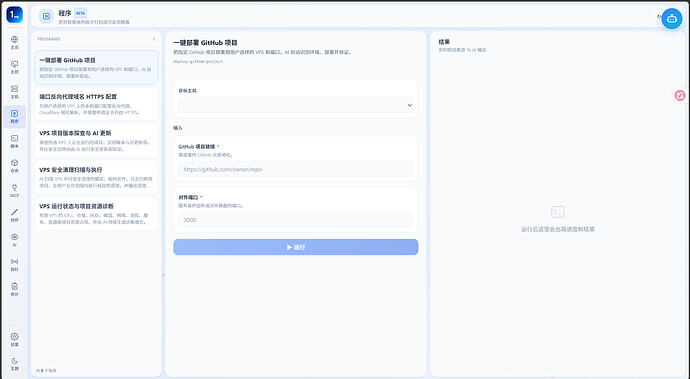Click the blue 运行 run button
The height and width of the screenshot is (379, 690).
point(296,247)
